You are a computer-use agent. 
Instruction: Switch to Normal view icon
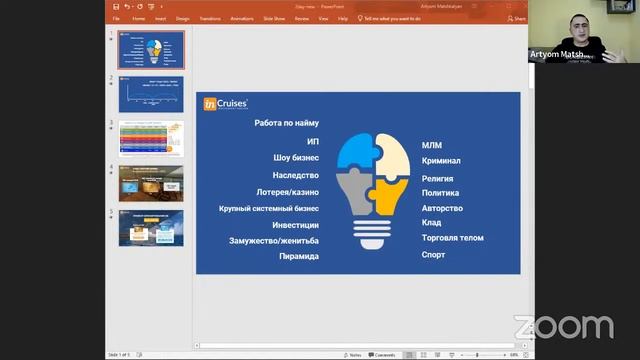pyautogui.click(x=409, y=355)
